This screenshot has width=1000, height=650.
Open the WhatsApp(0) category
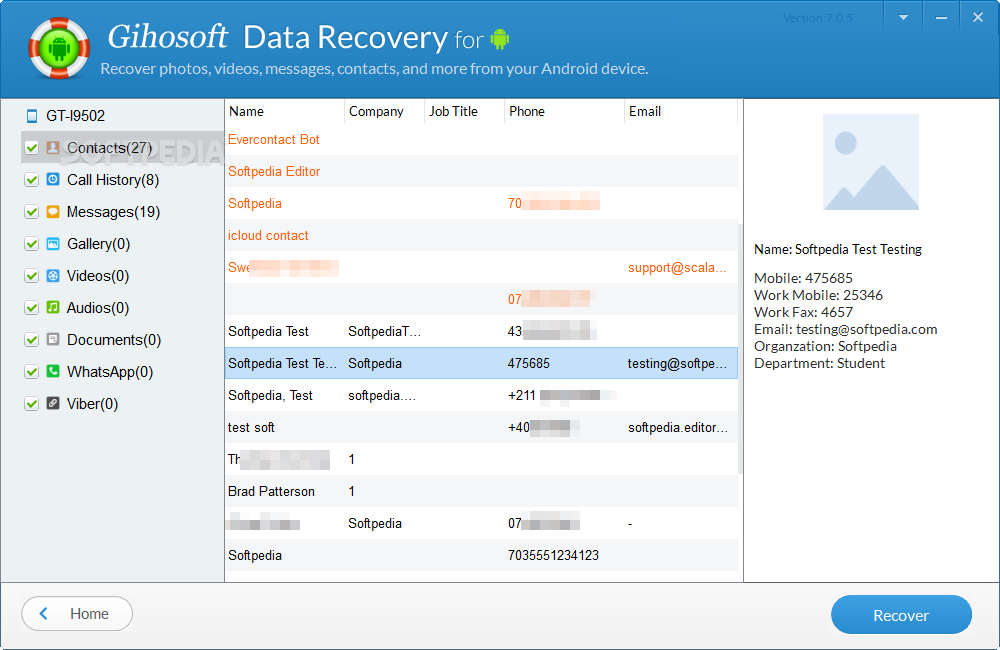click(110, 372)
